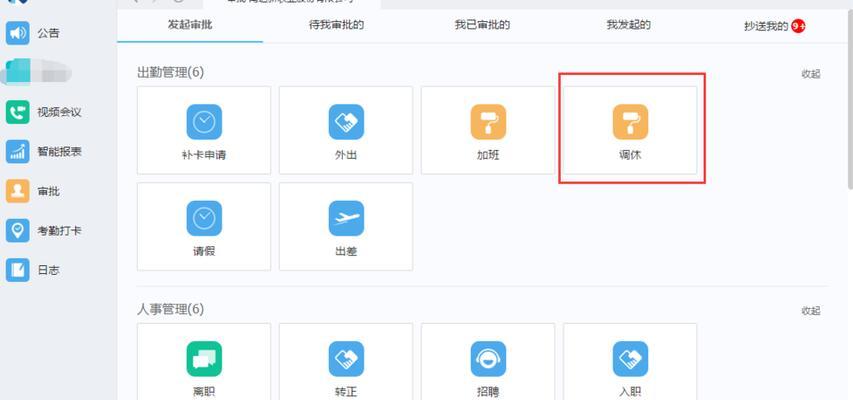Click the blurred sidebar item below 公告
853x400 pixels.
36,72
